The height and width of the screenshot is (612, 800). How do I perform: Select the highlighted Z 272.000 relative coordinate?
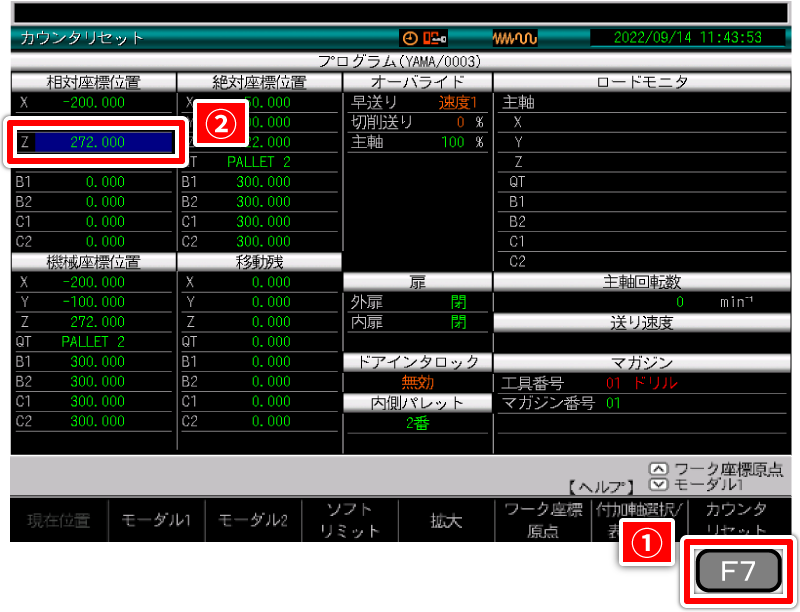[95, 142]
